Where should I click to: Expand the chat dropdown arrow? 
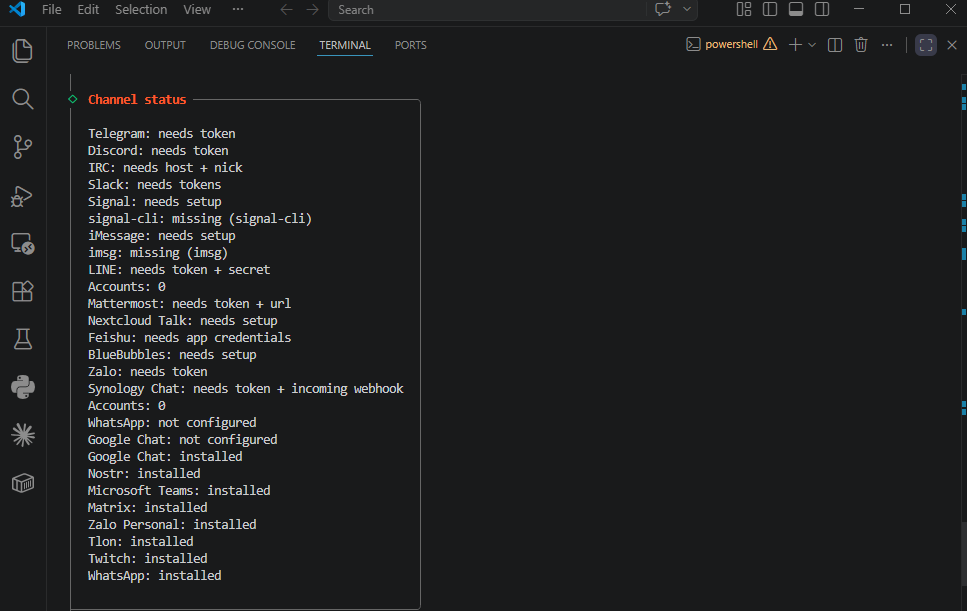(686, 9)
